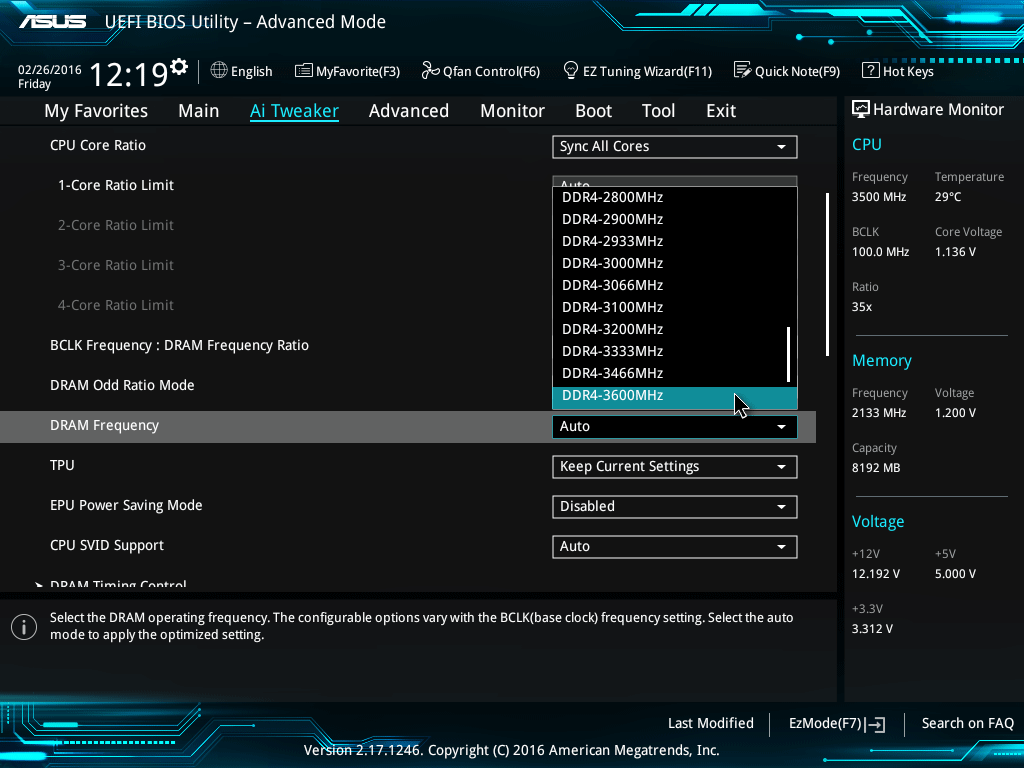Image resolution: width=1024 pixels, height=768 pixels.
Task: View the Hot Keys list
Action: [898, 71]
